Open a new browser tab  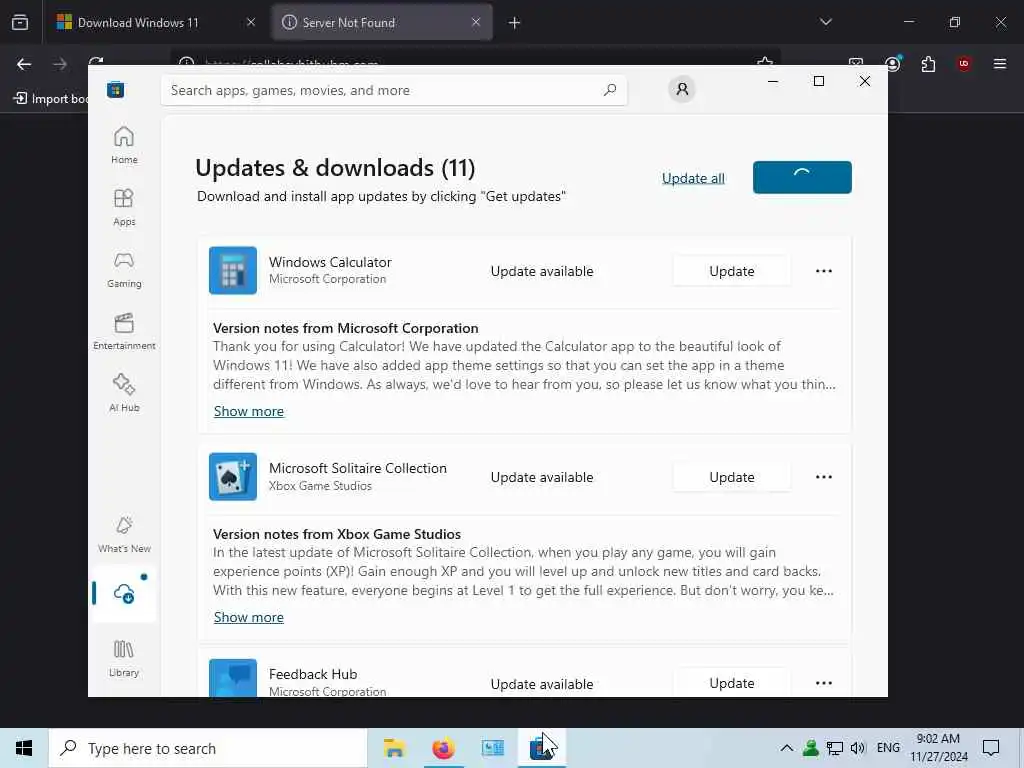point(515,23)
